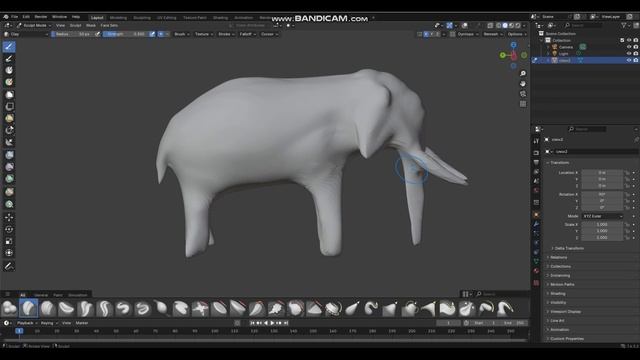Adjust brush Strength slider

click(x=126, y=34)
